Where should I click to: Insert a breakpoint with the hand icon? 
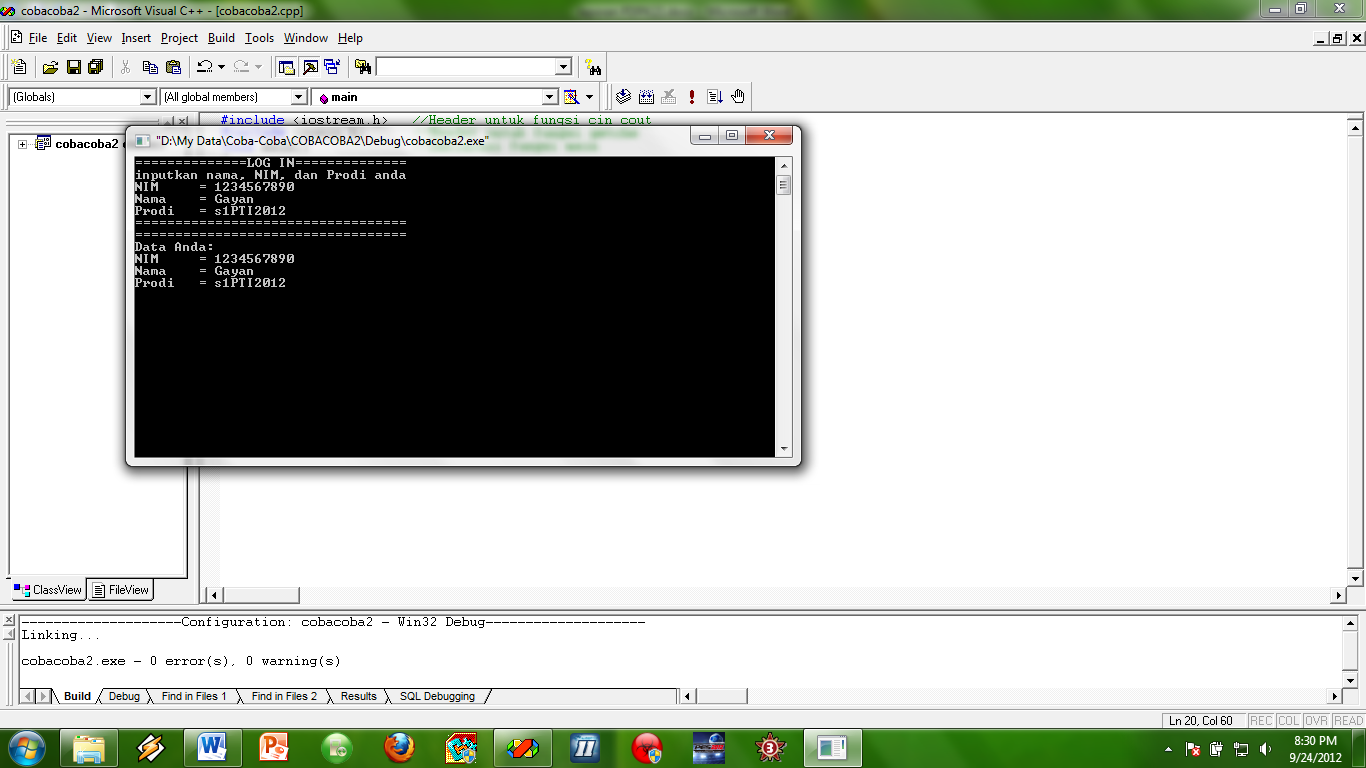click(x=736, y=96)
